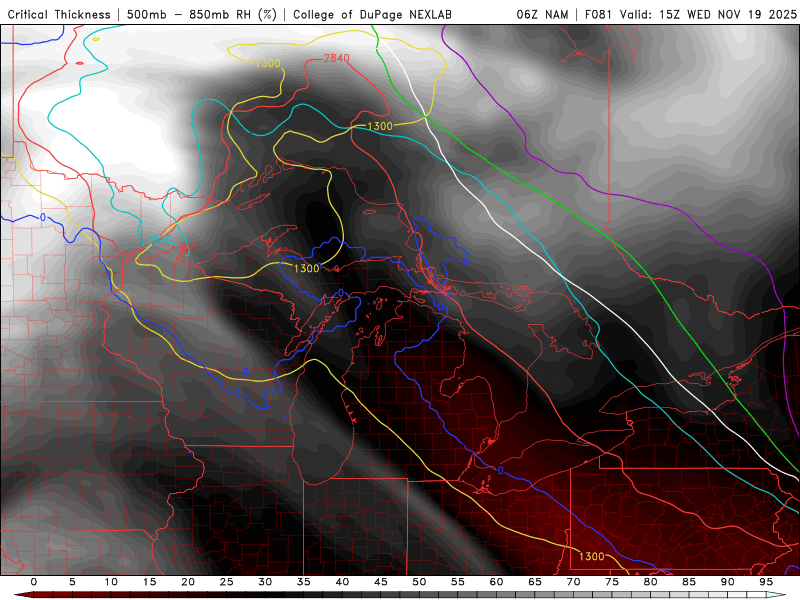
Task: Select the "06Z NAM" model run label
Action: click(x=542, y=14)
